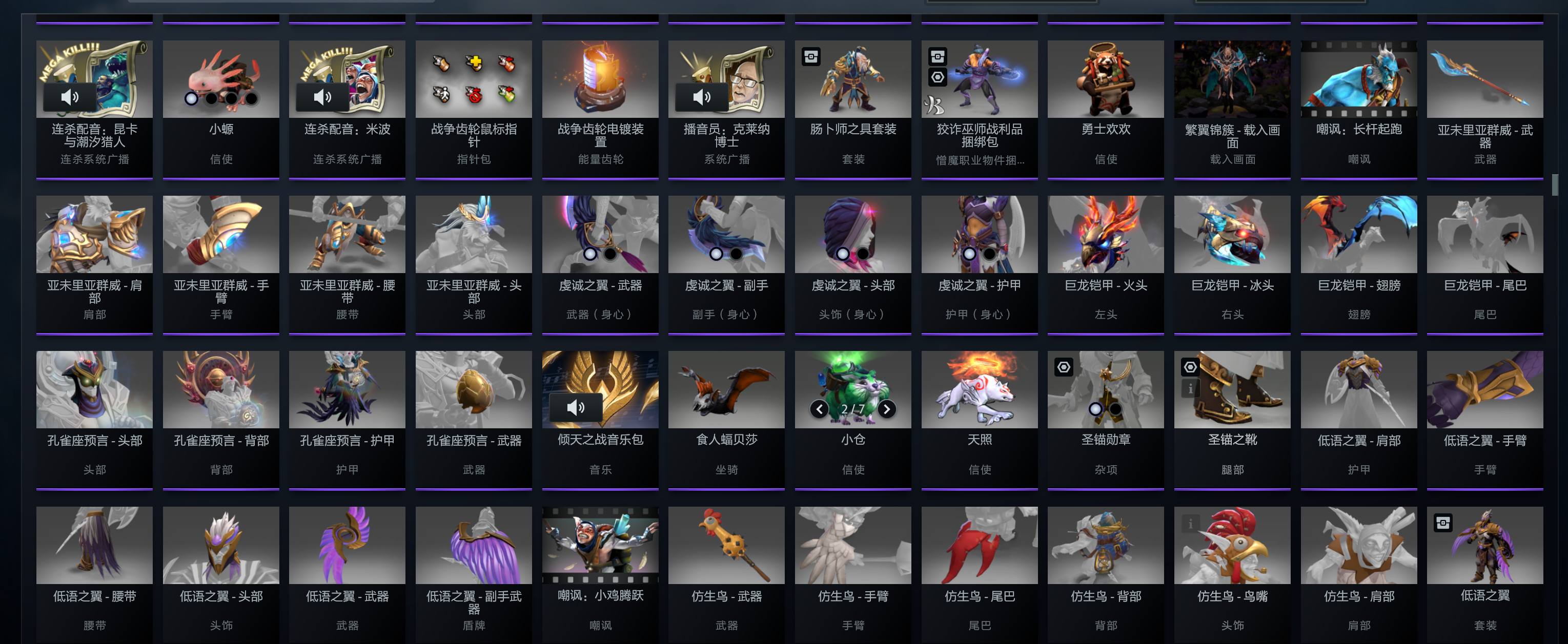This screenshot has height=644, width=1568.
Task: Play sound preview on 倾天之战音乐包
Action: 576,407
